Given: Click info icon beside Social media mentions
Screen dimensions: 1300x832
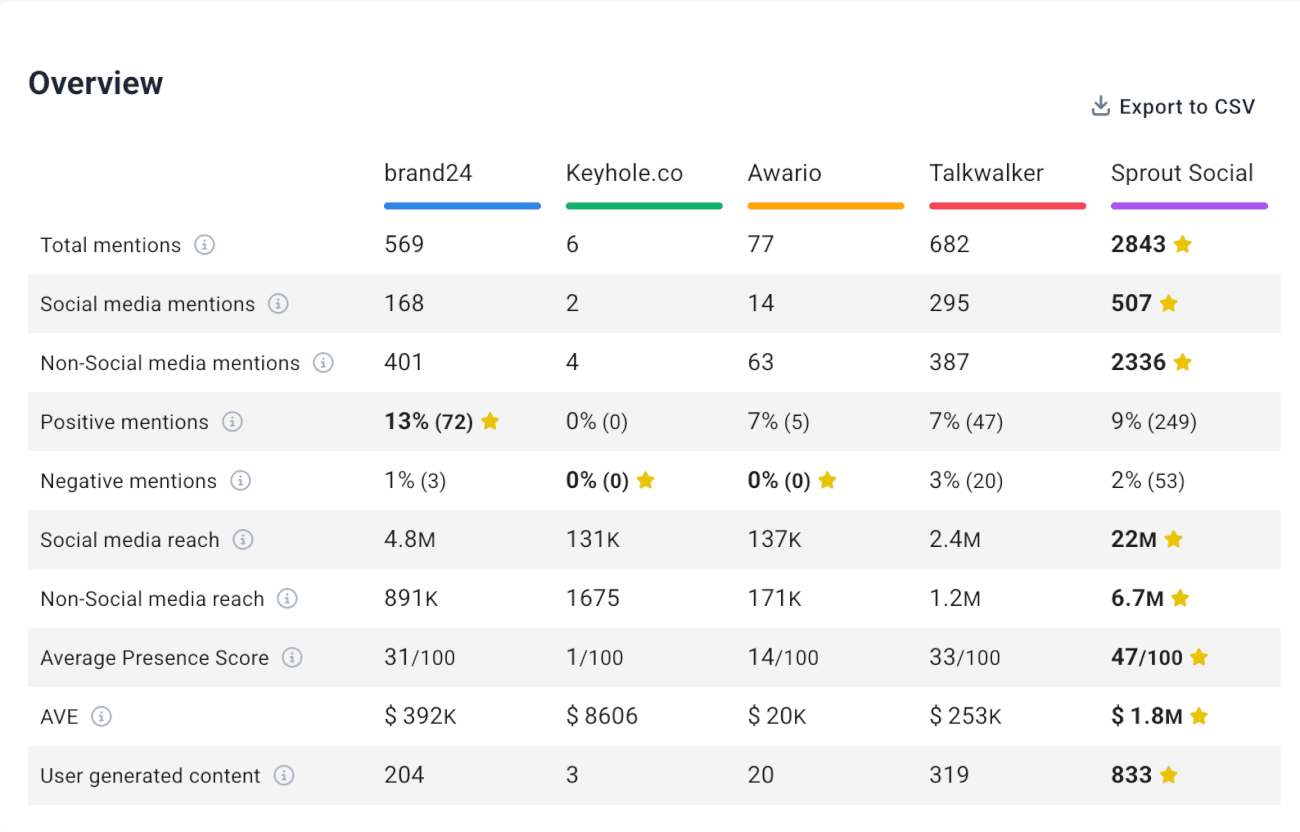Looking at the screenshot, I should 278,304.
